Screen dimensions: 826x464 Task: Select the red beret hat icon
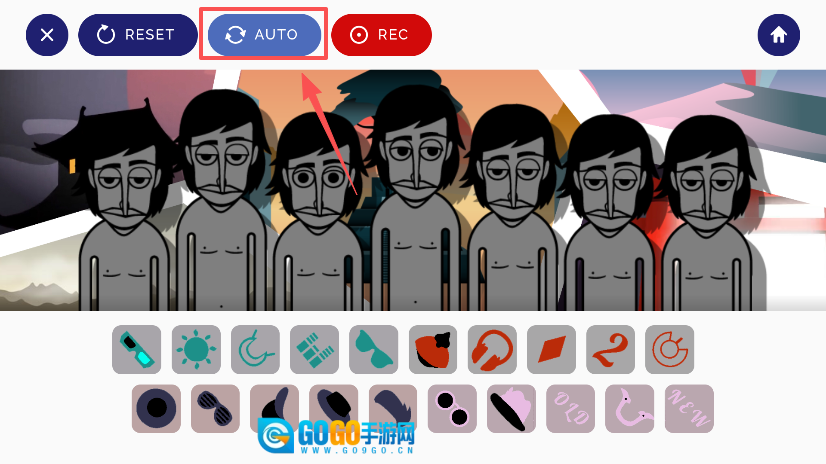click(433, 349)
